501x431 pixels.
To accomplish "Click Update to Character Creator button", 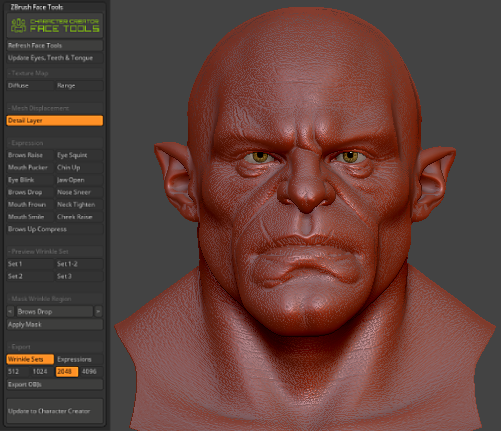I will 55,411.
